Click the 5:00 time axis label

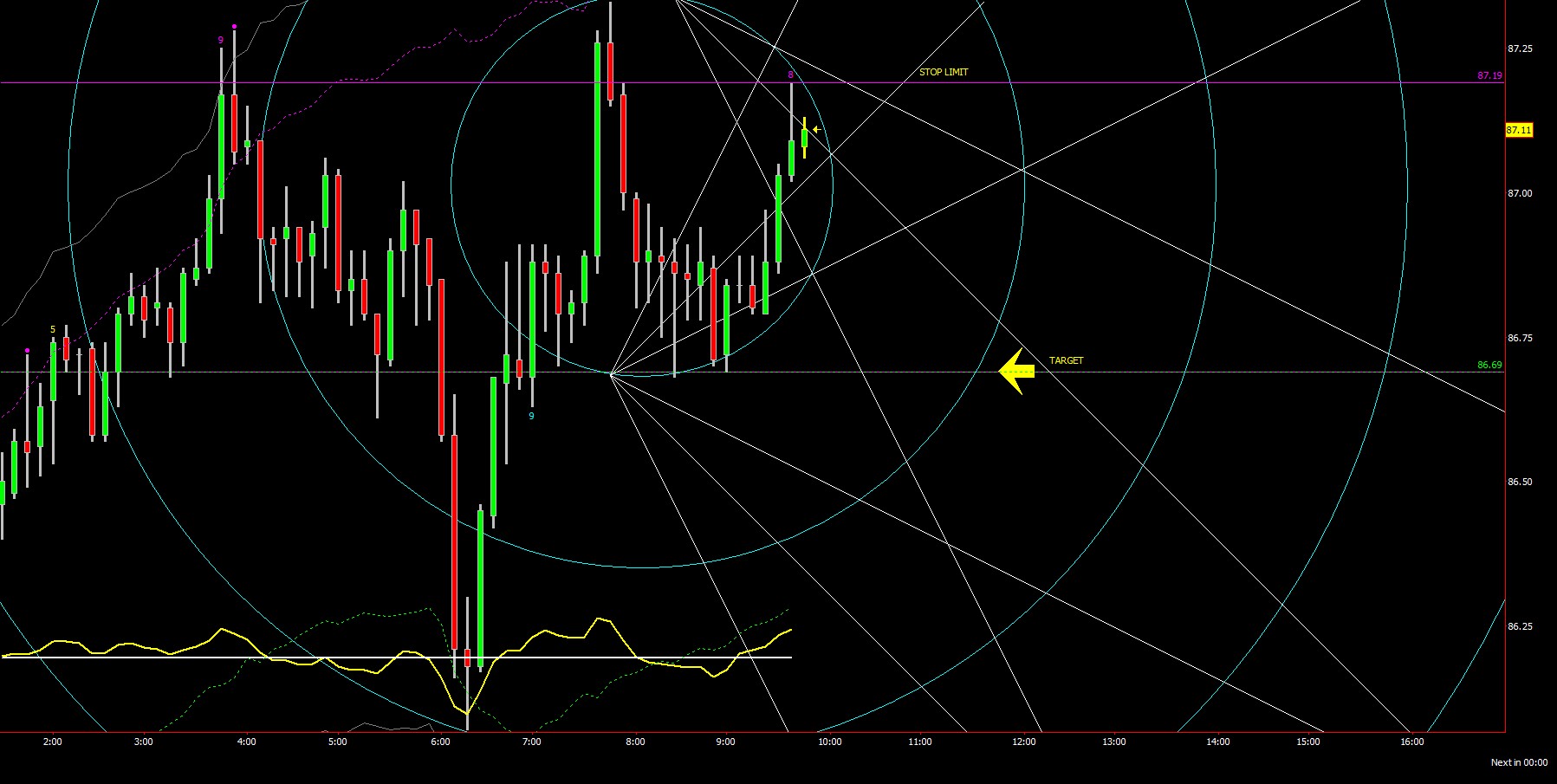click(338, 742)
